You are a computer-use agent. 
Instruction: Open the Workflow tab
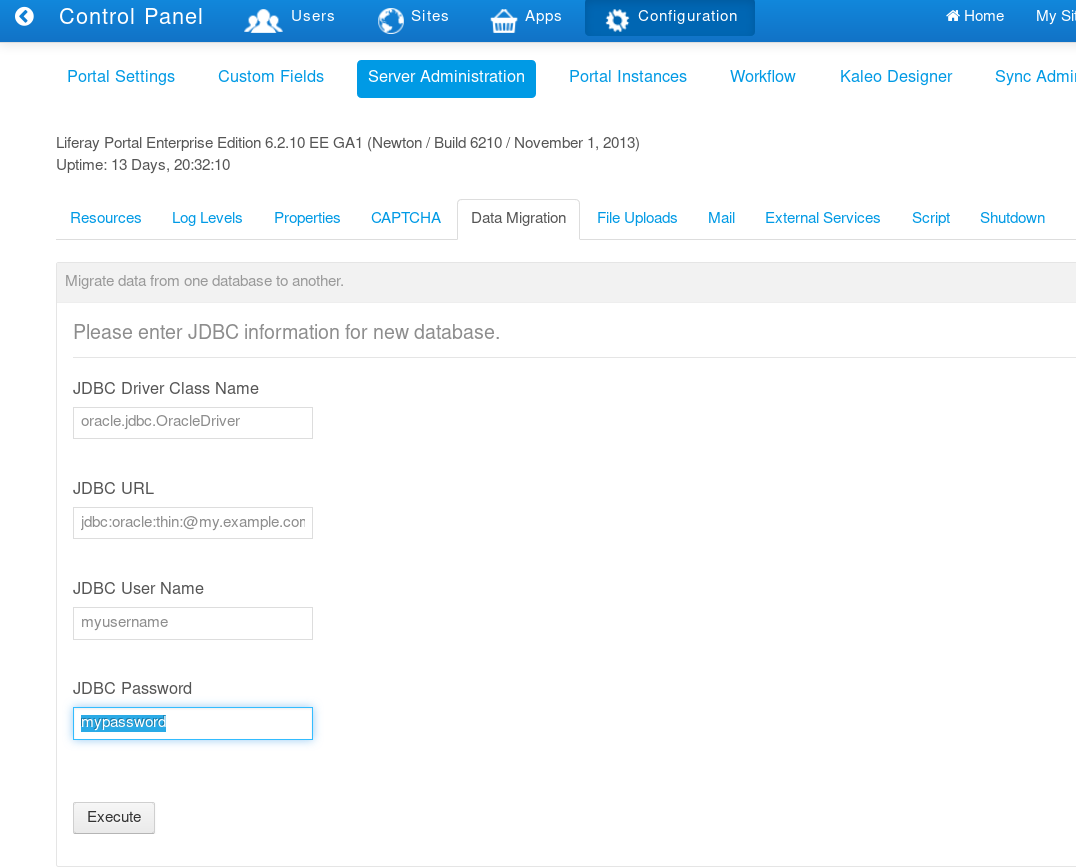(762, 76)
